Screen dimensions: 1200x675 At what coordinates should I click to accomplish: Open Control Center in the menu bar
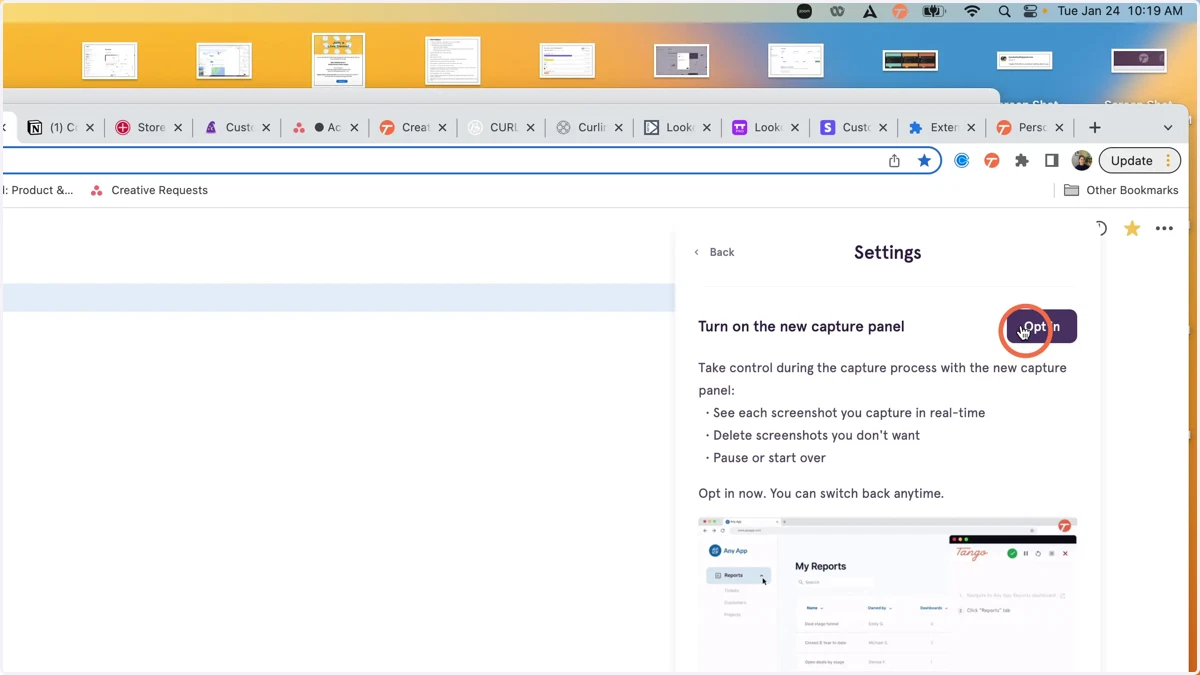coord(1032,11)
